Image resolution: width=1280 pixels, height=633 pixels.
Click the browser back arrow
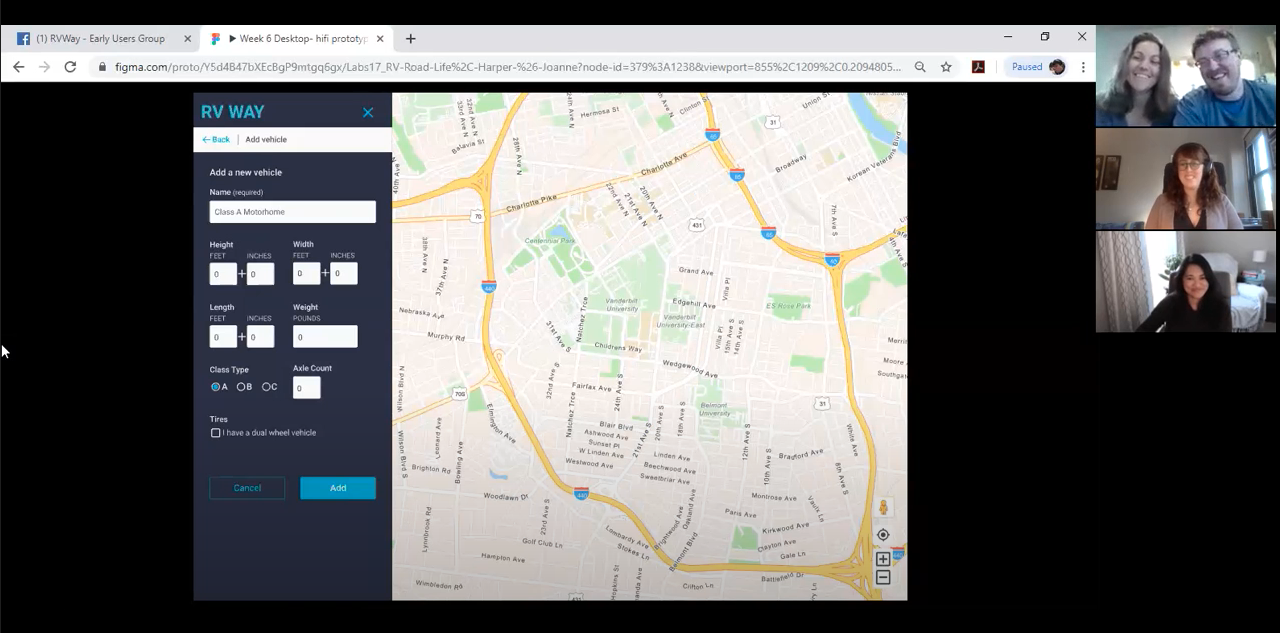point(19,67)
